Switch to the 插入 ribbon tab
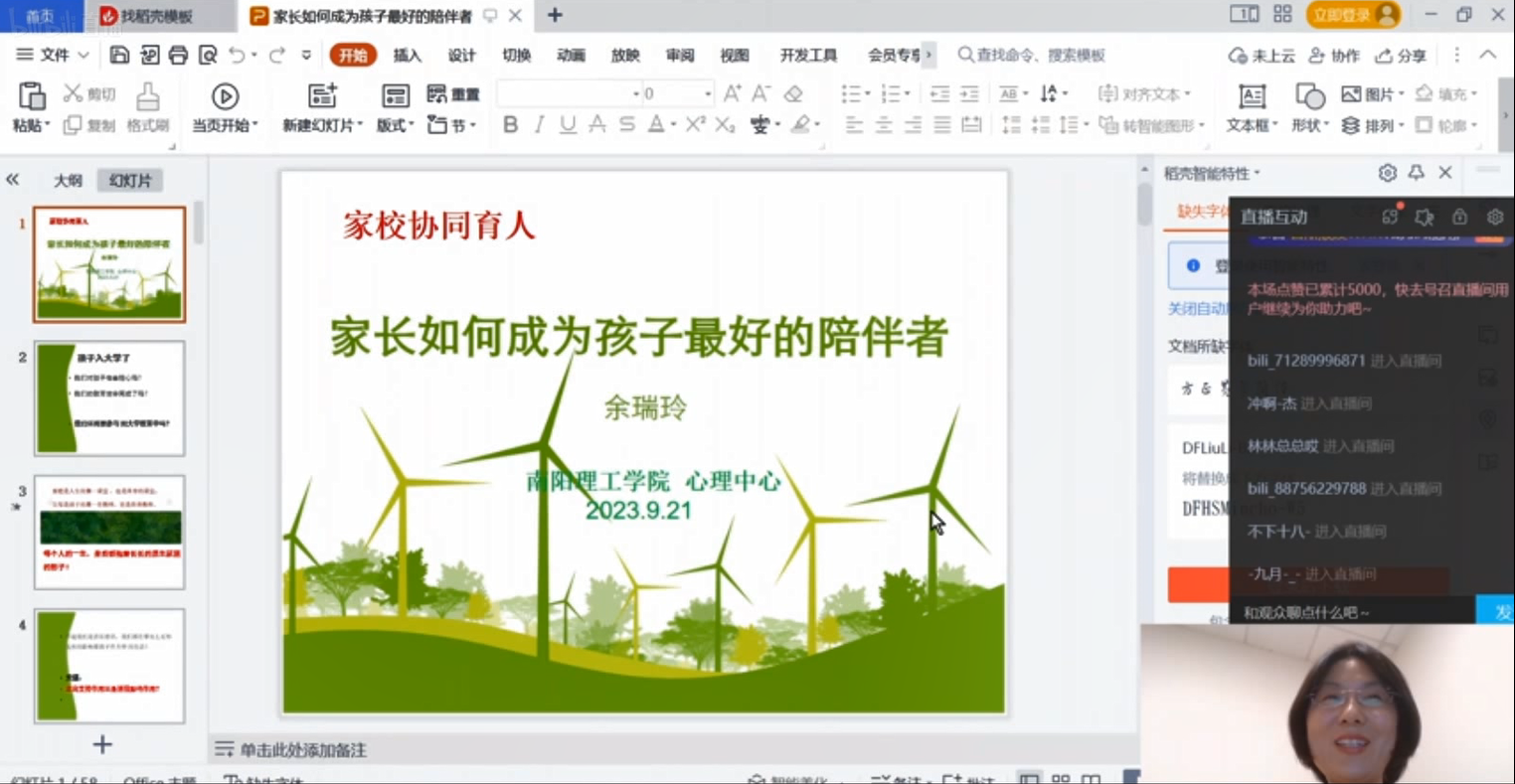Viewport: 1515px width, 784px height. pyautogui.click(x=407, y=55)
